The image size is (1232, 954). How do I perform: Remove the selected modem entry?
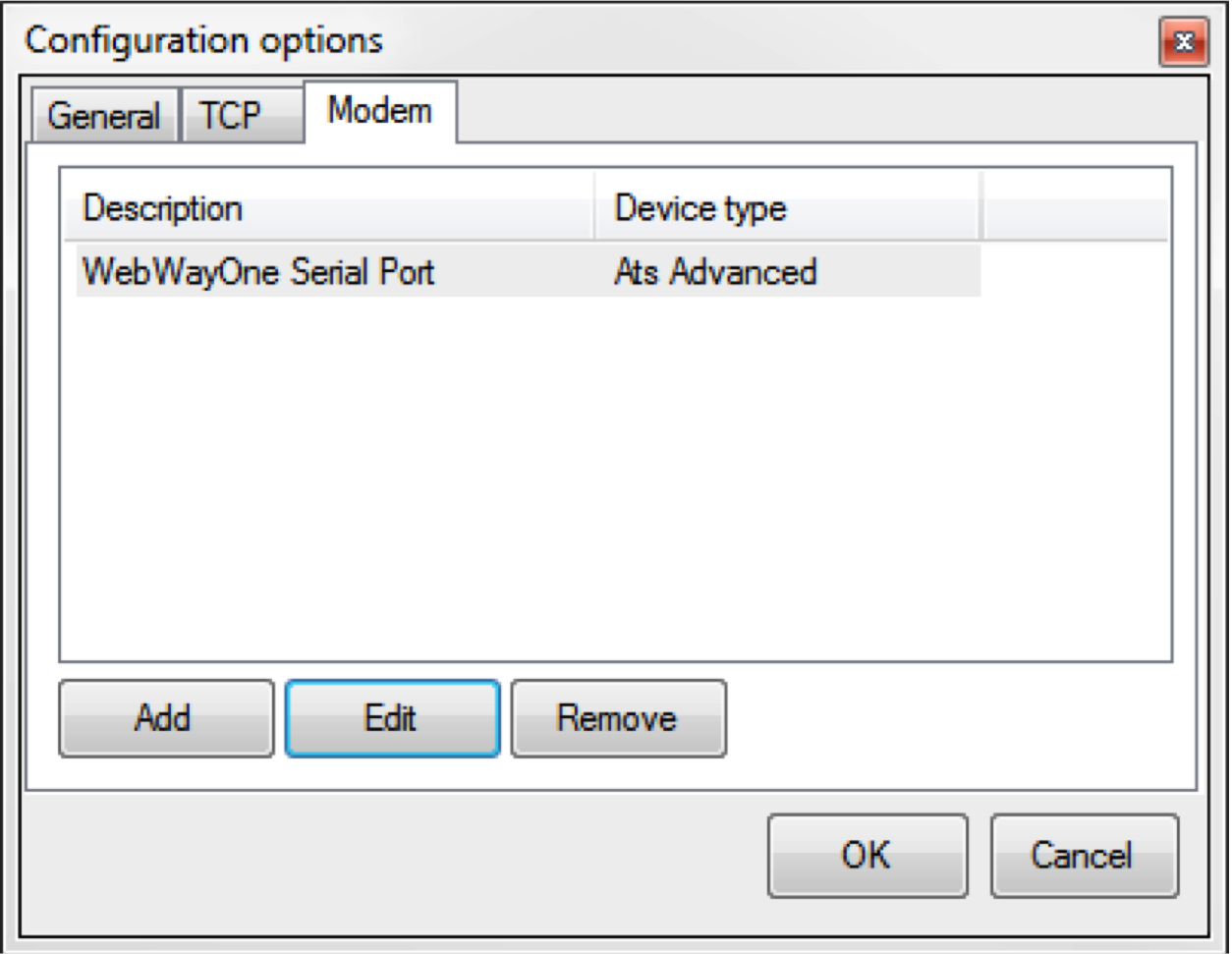(x=618, y=718)
